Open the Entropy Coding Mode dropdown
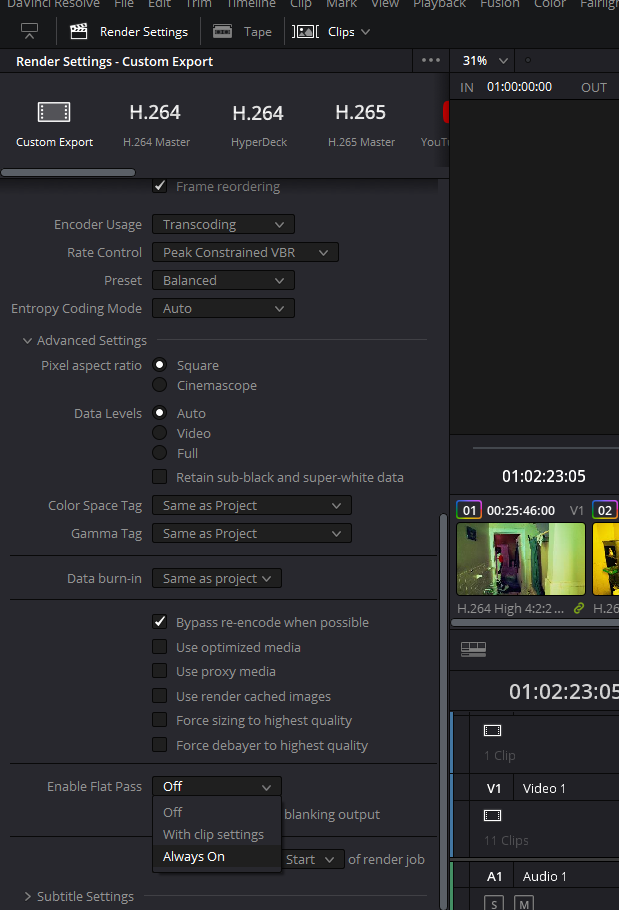 [x=223, y=308]
